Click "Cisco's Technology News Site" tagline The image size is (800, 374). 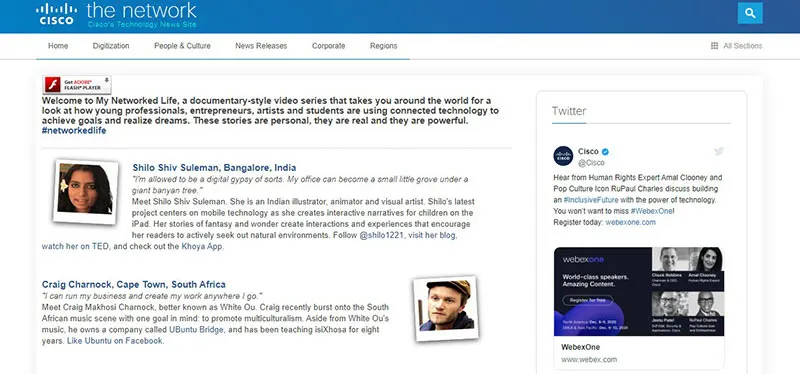(x=141, y=24)
